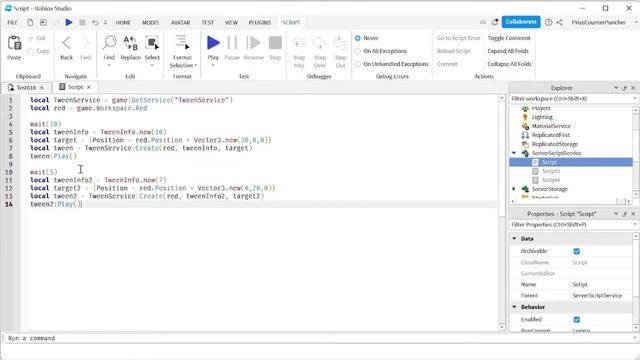Click the quick-access stop square icon
The image size is (640, 360).
[82, 22]
